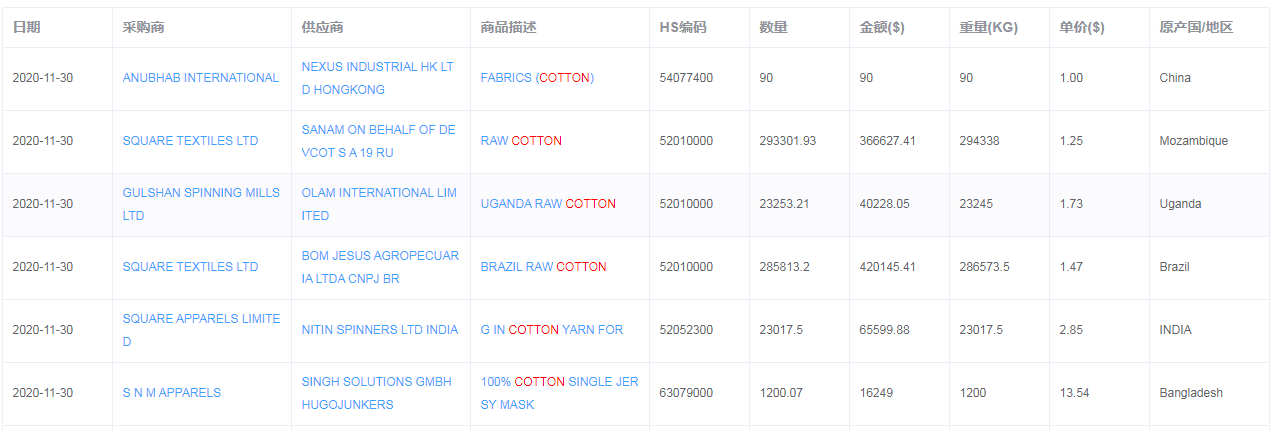Click the HS编码 column header
This screenshot has height=431, width=1278.
coord(683,28)
